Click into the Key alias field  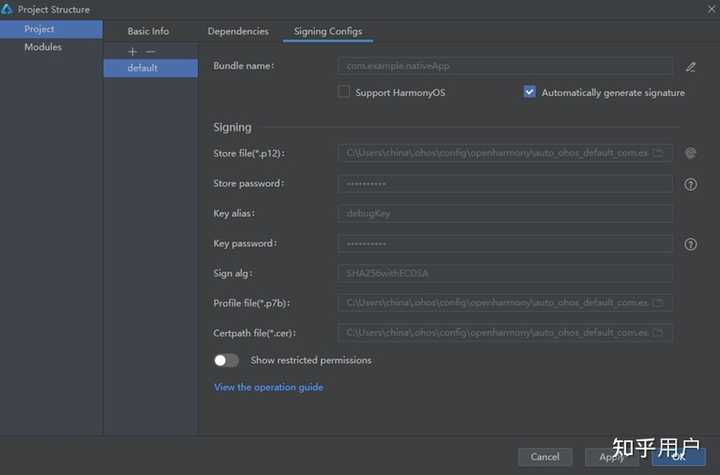click(504, 214)
